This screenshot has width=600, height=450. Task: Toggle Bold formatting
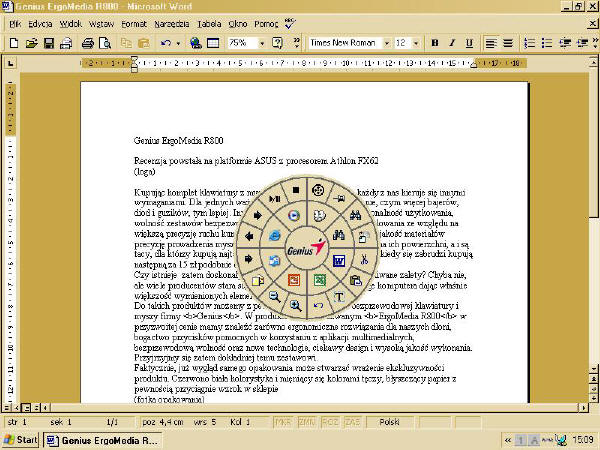(x=434, y=43)
